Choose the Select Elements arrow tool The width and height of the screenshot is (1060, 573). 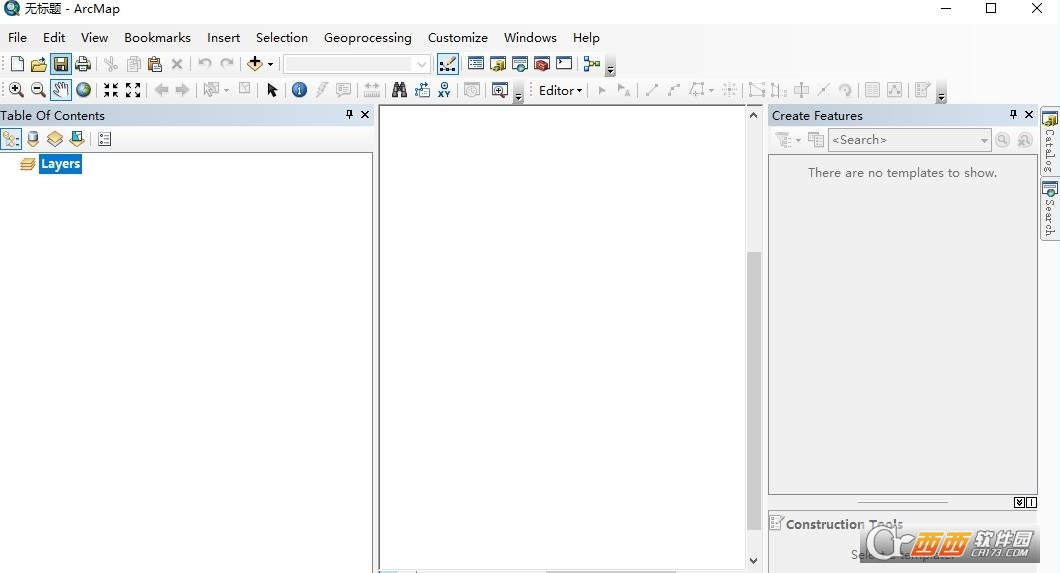coord(272,90)
